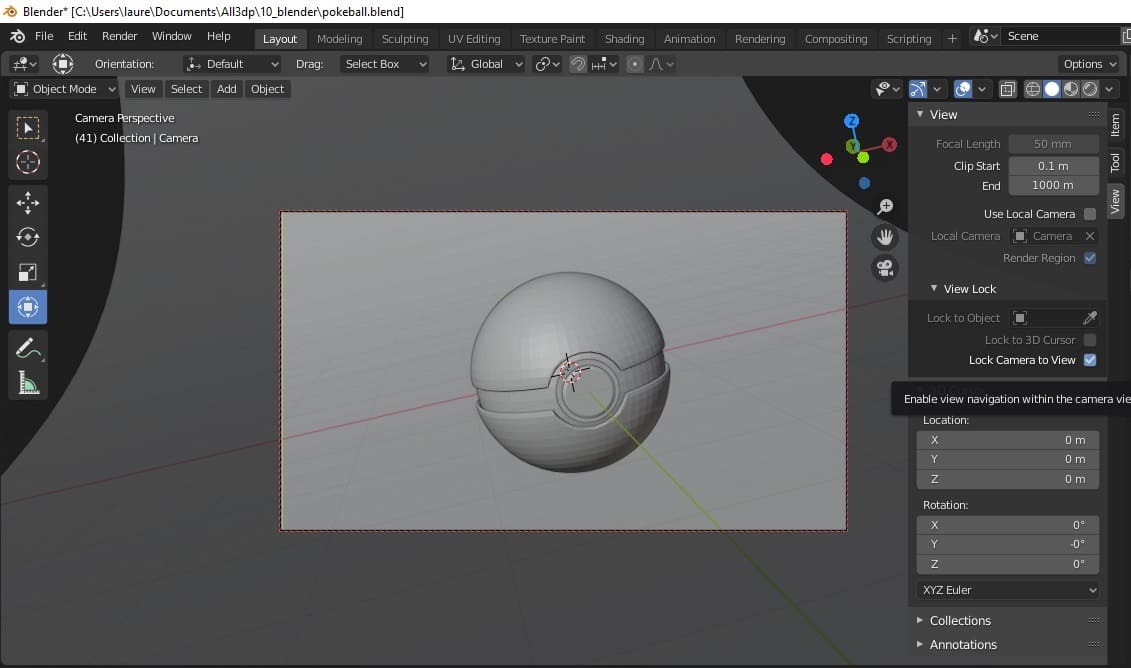The image size is (1131, 668).
Task: Enable Use Local Camera checkbox
Action: click(1090, 214)
